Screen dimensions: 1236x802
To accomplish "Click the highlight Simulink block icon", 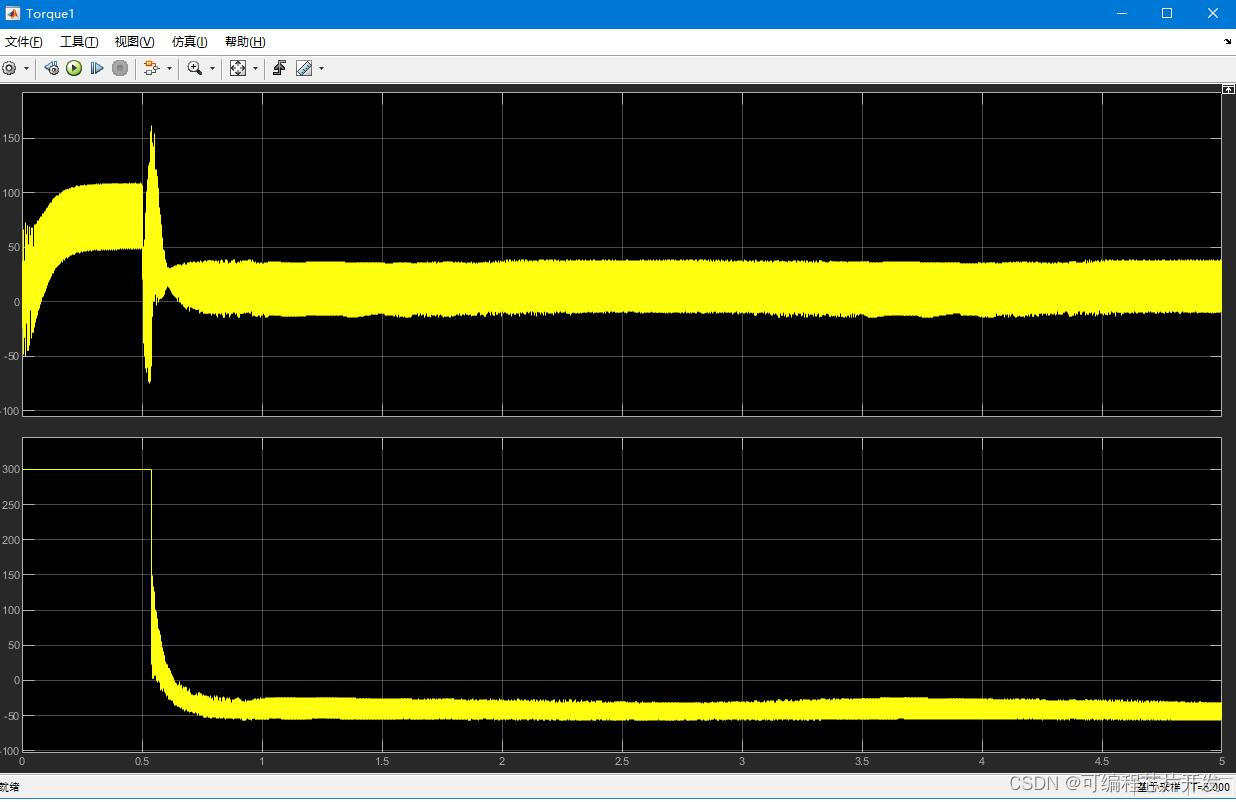I will [152, 68].
